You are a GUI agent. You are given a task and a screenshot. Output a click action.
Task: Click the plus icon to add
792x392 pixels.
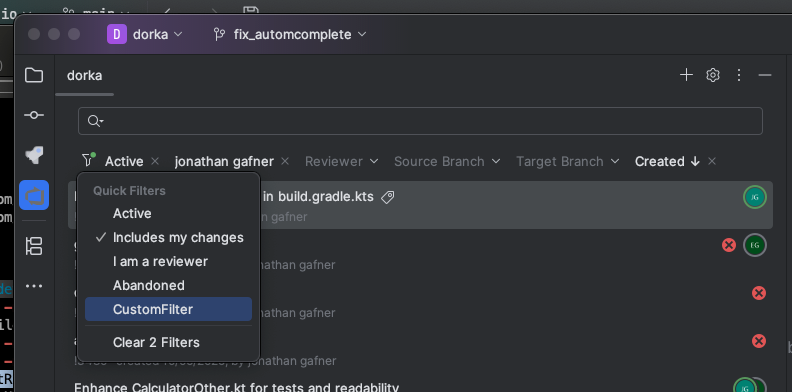click(x=686, y=75)
